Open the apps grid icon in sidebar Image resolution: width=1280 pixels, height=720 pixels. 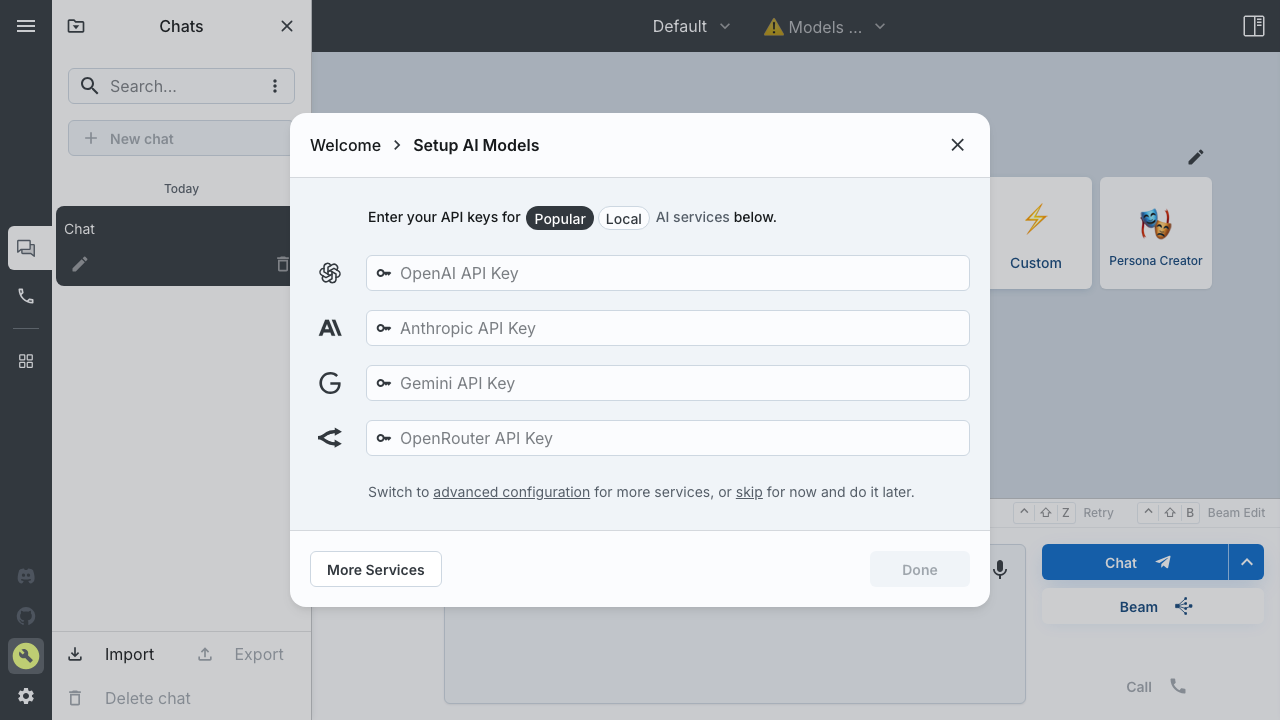tap(26, 361)
